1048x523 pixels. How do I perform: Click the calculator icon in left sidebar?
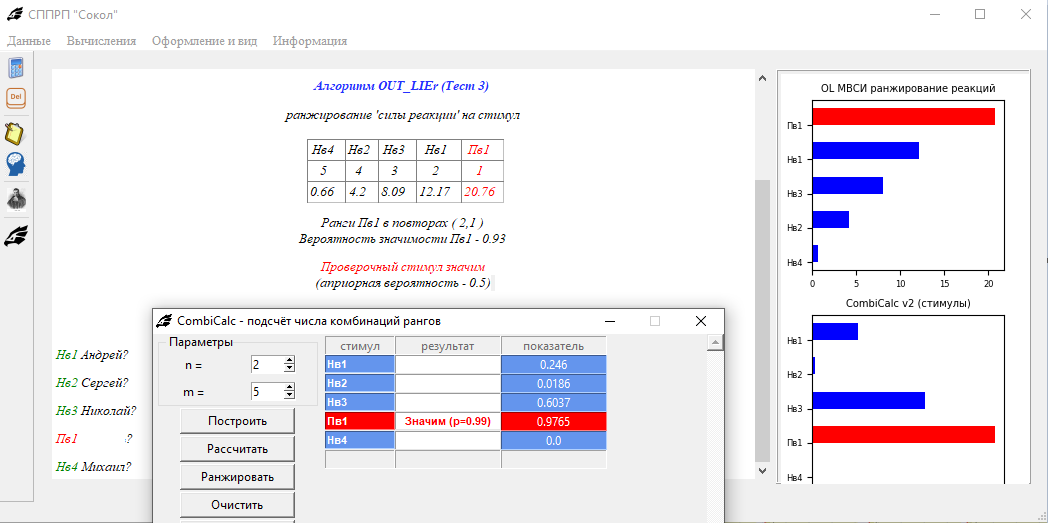[x=16, y=68]
